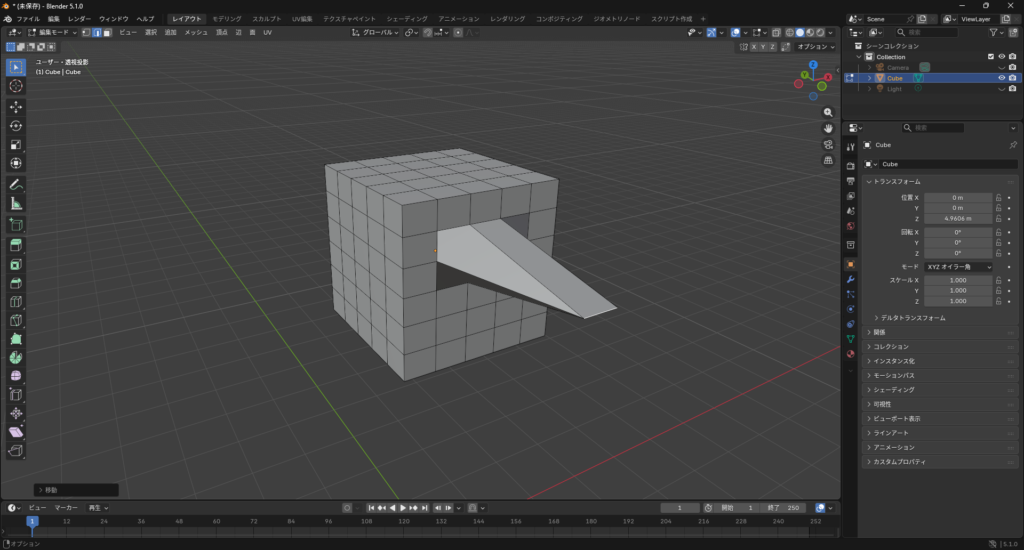The height and width of the screenshot is (550, 1024).
Task: Expand the デルタトランスフォーム panel
Action: click(x=913, y=318)
